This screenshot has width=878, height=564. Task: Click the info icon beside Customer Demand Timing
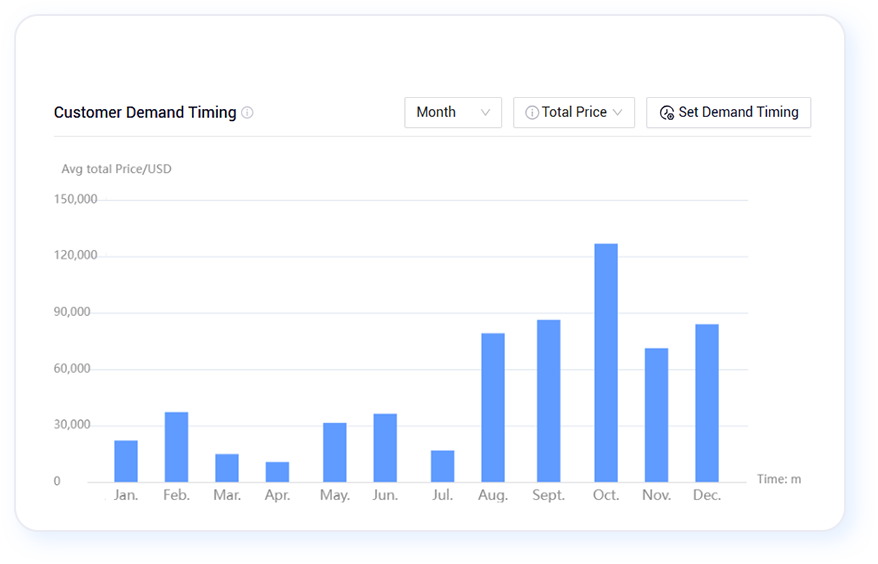tap(247, 113)
